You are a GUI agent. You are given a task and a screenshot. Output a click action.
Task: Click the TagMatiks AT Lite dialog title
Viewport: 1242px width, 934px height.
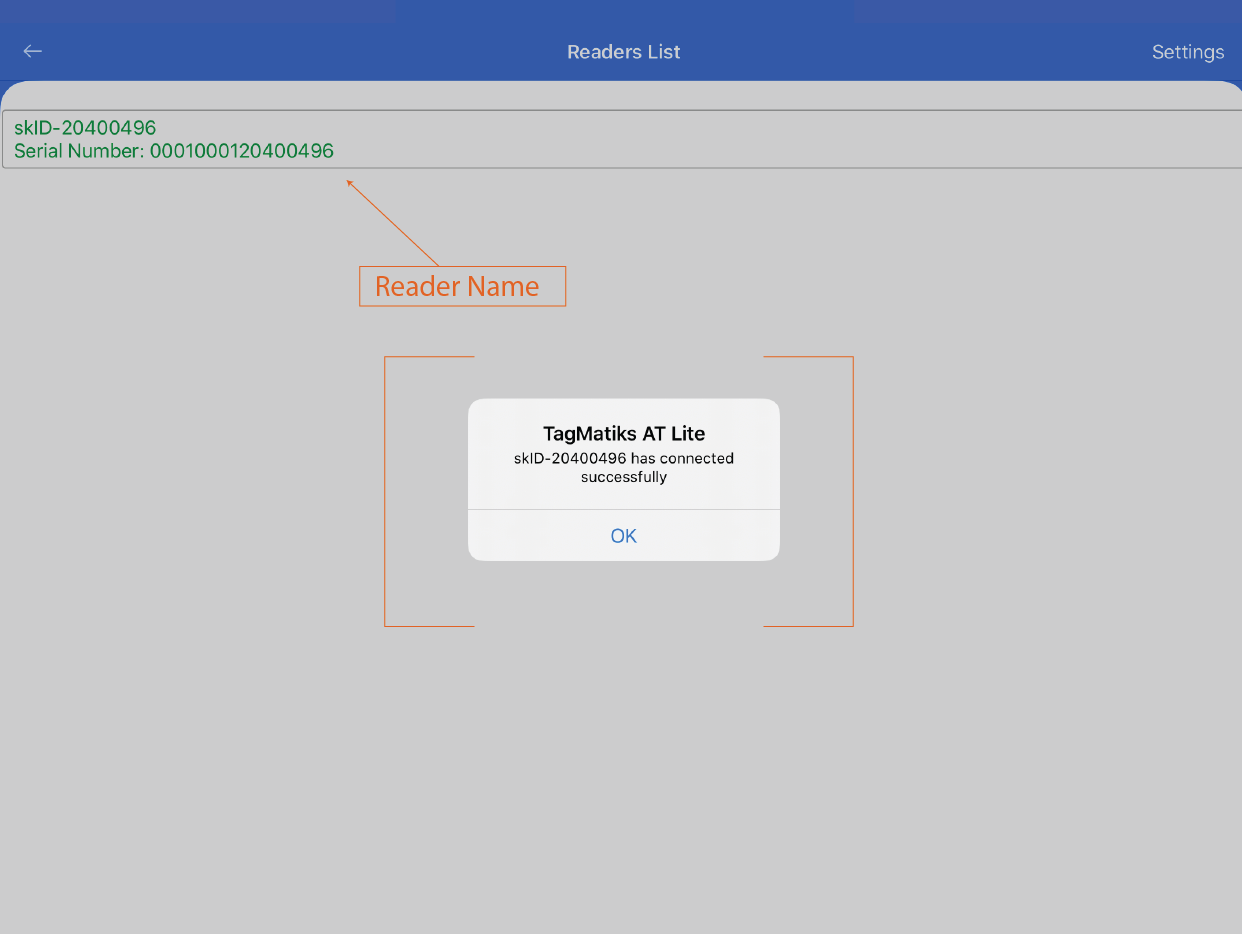[623, 434]
